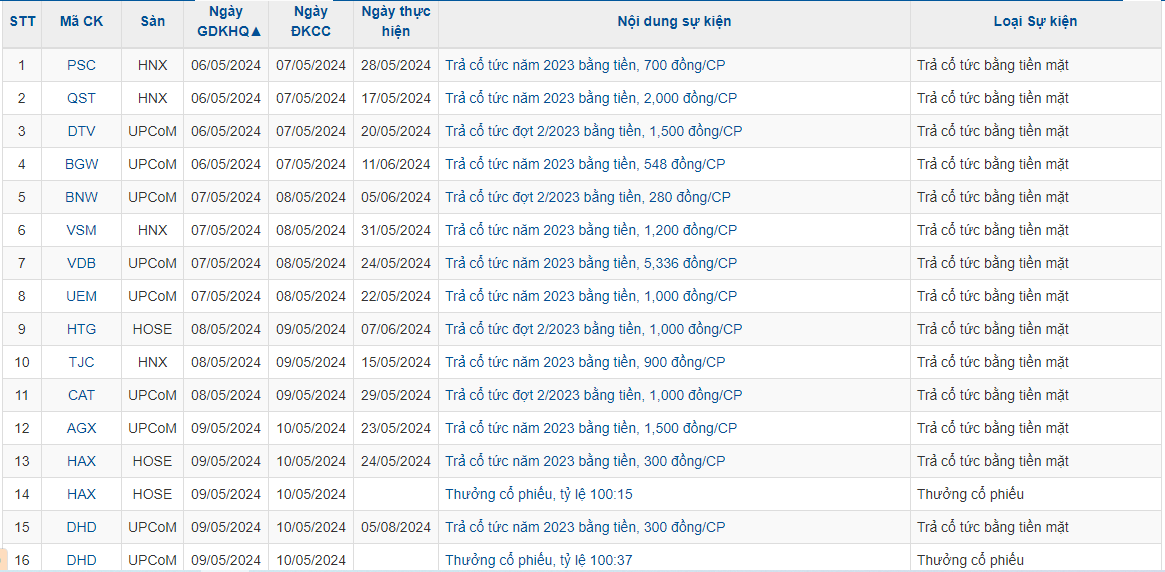Select Thưởng cổ phiếu type in row 14
The width and height of the screenshot is (1165, 572).
1037,494
